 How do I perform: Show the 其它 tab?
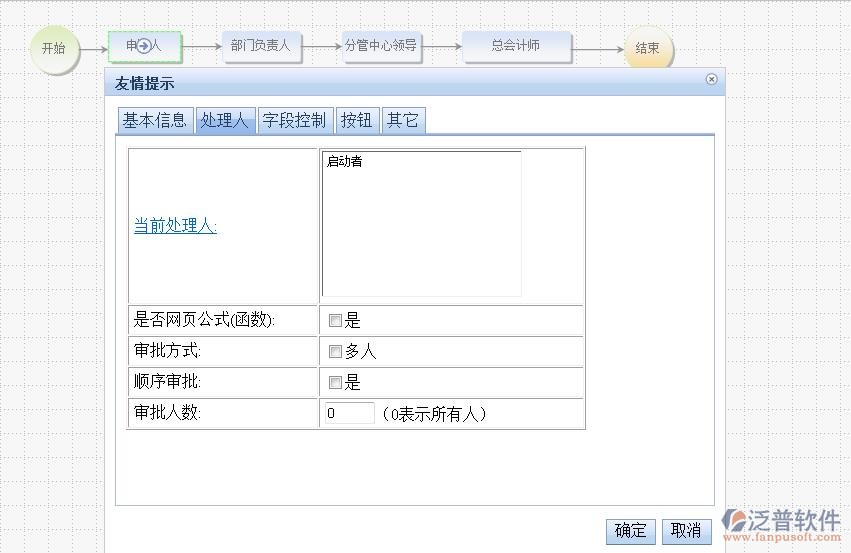(403, 121)
